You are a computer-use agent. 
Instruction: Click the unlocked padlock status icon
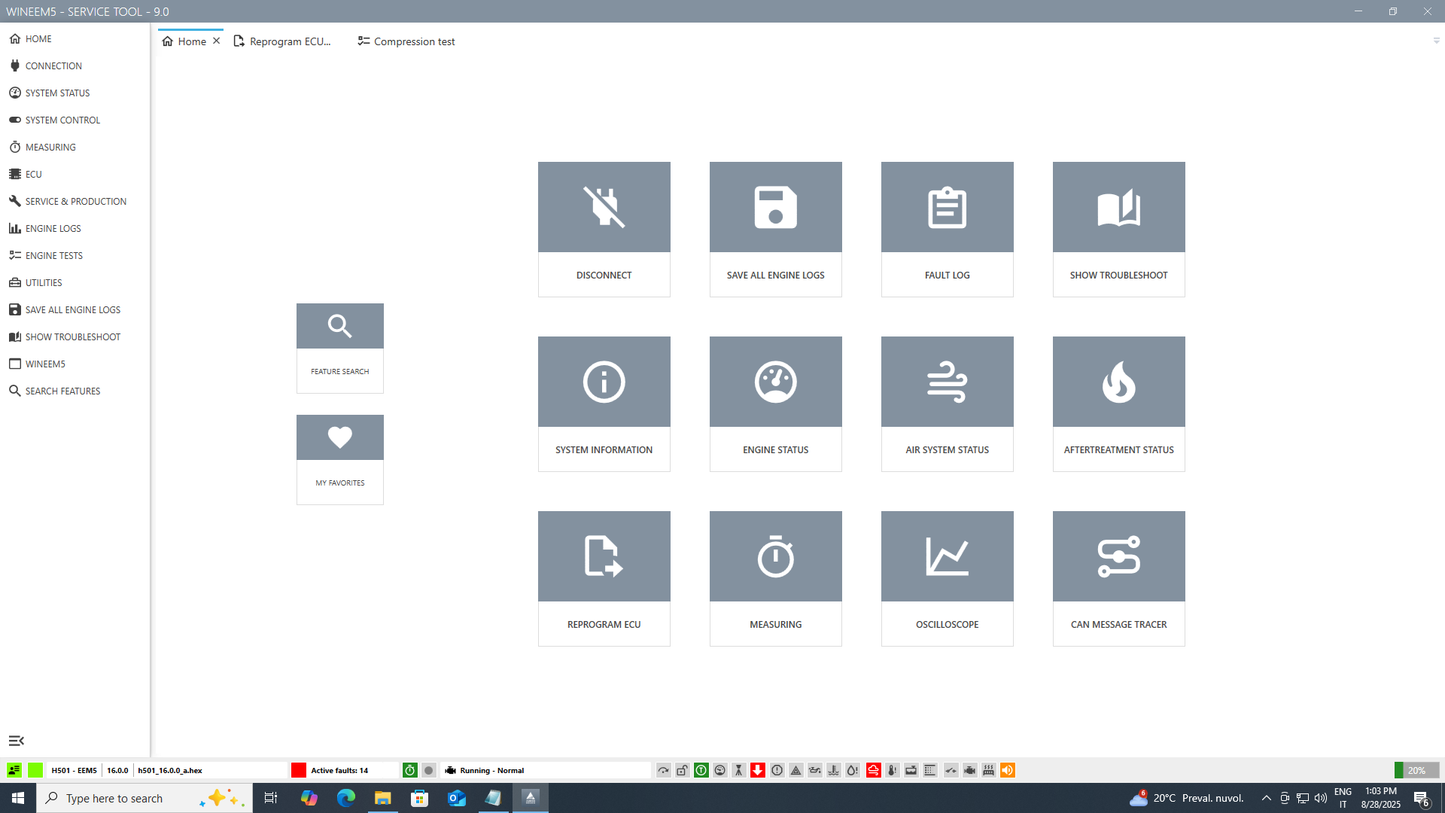tap(682, 770)
